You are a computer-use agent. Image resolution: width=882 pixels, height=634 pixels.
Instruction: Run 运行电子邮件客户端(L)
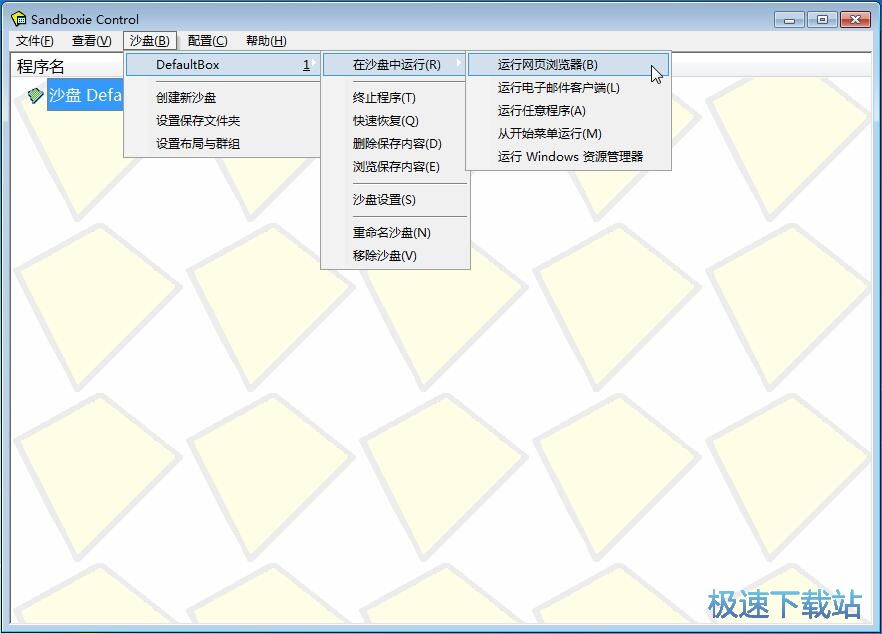pos(568,88)
